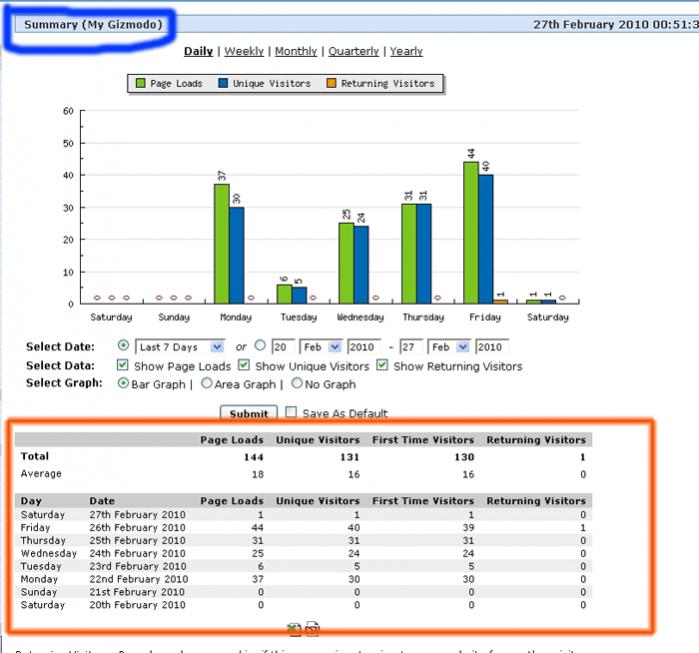699x653 pixels.
Task: Open the end month Feb dropdown
Action: point(449,347)
